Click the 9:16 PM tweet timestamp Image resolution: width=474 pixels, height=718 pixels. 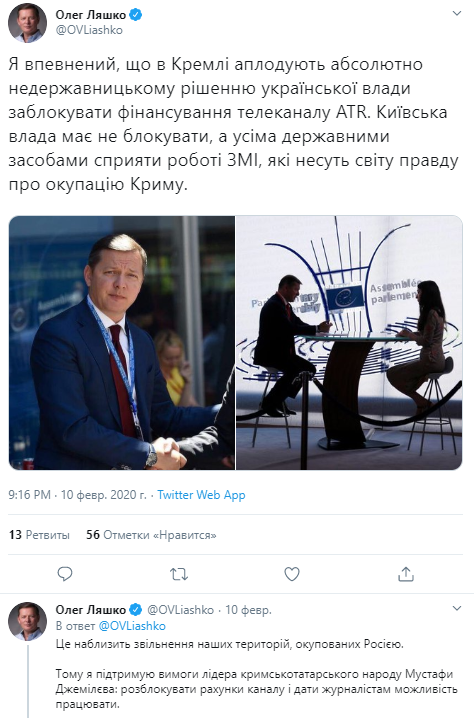click(x=29, y=495)
